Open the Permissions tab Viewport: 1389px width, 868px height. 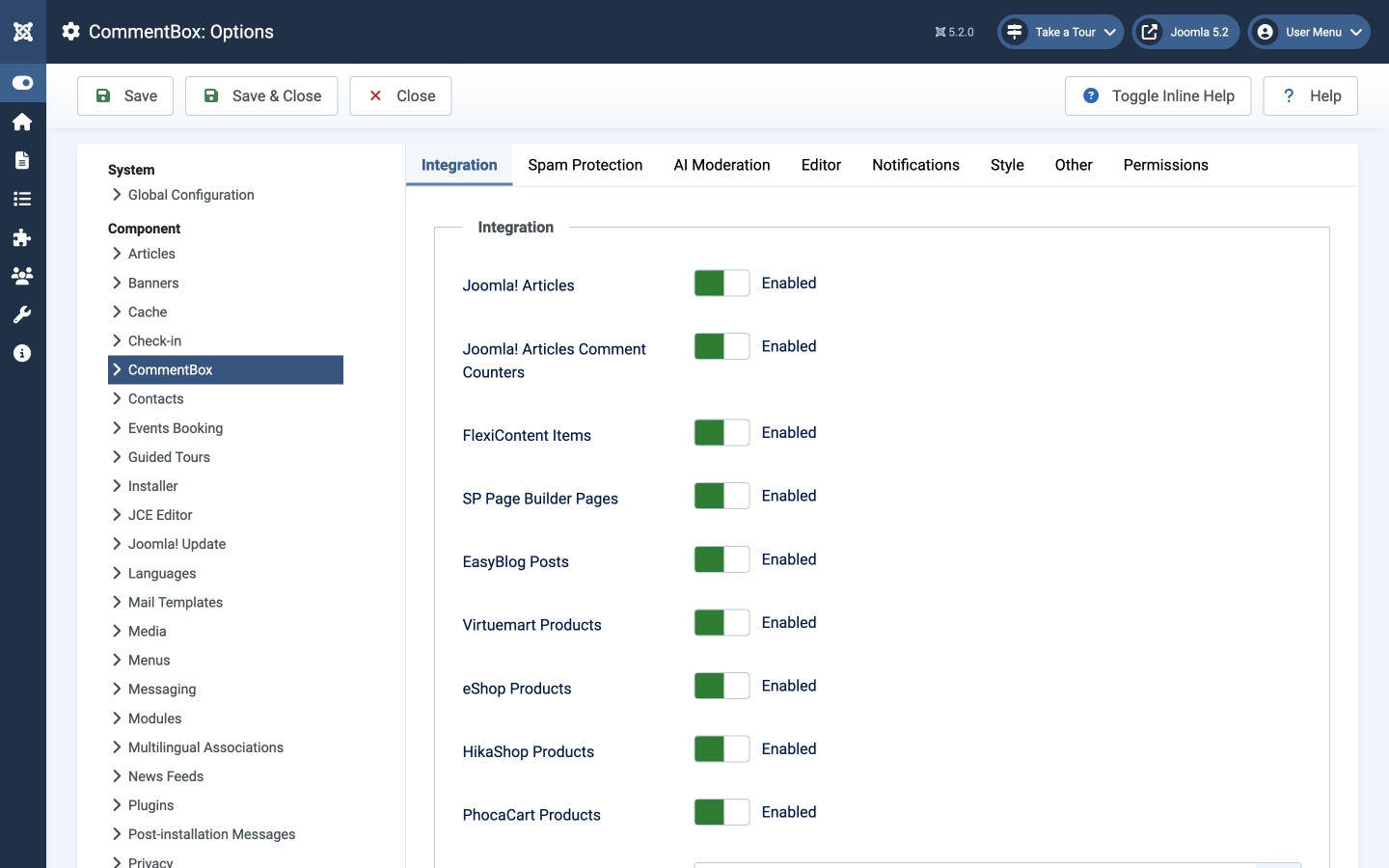[x=1165, y=165]
